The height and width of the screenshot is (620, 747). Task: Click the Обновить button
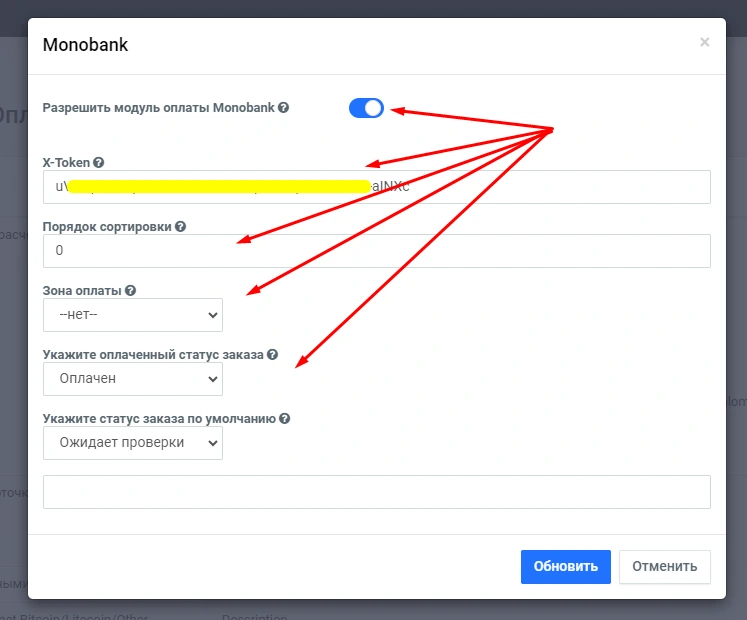[x=565, y=566]
